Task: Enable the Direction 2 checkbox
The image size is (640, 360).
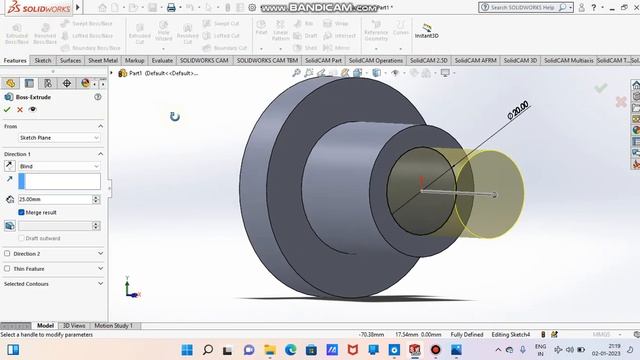Action: pyautogui.click(x=7, y=253)
